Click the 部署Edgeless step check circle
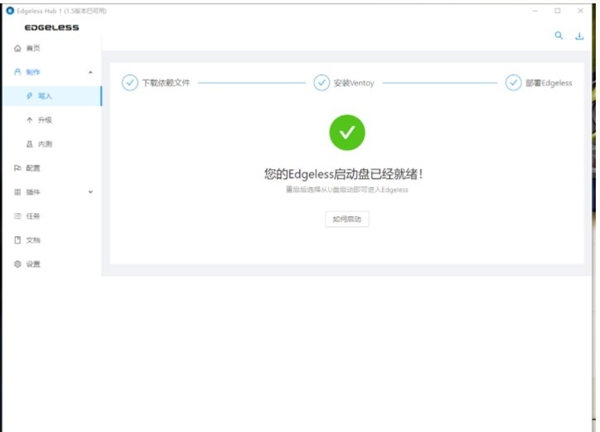 [513, 83]
